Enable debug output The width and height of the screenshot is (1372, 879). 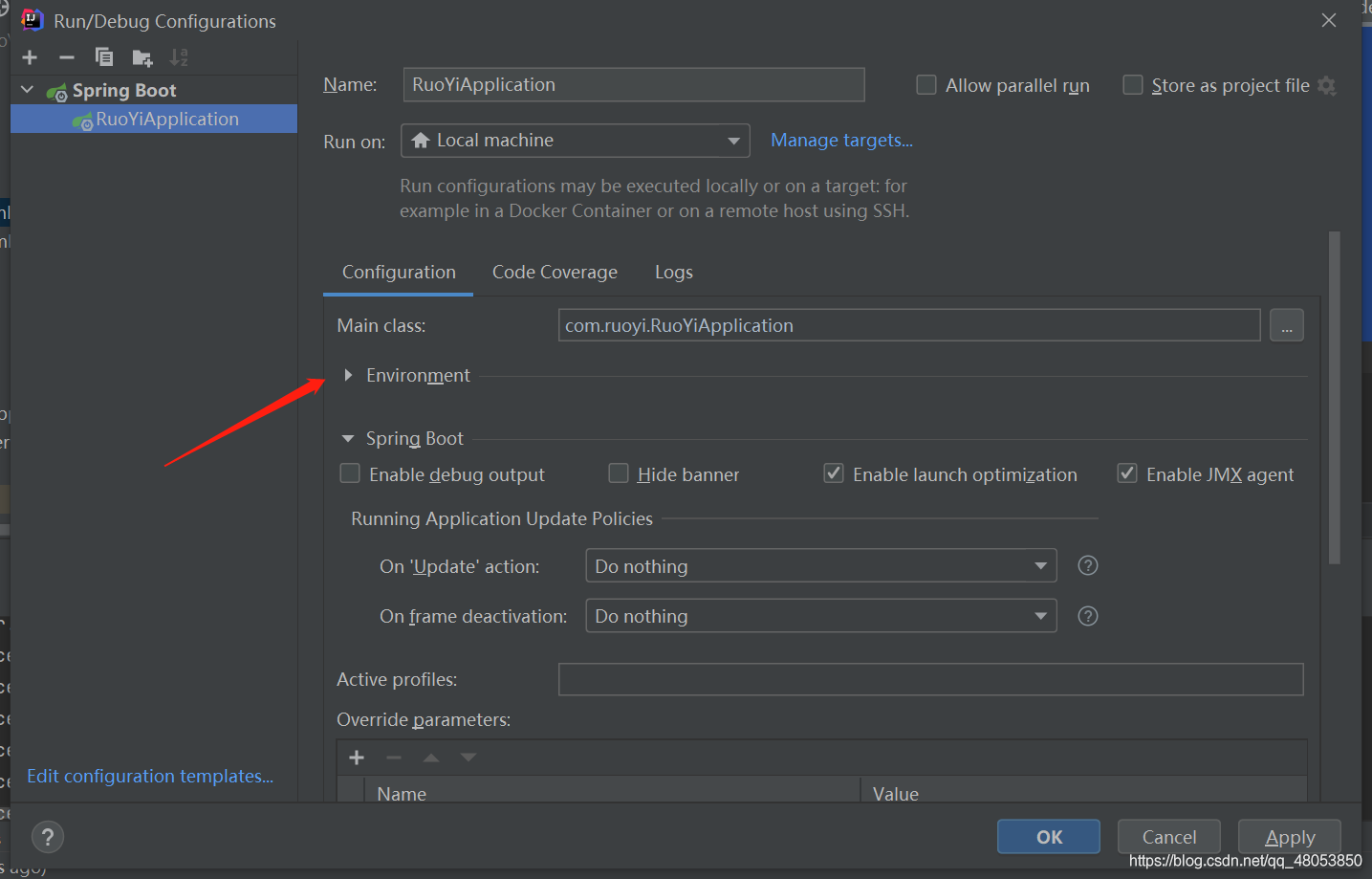350,472
